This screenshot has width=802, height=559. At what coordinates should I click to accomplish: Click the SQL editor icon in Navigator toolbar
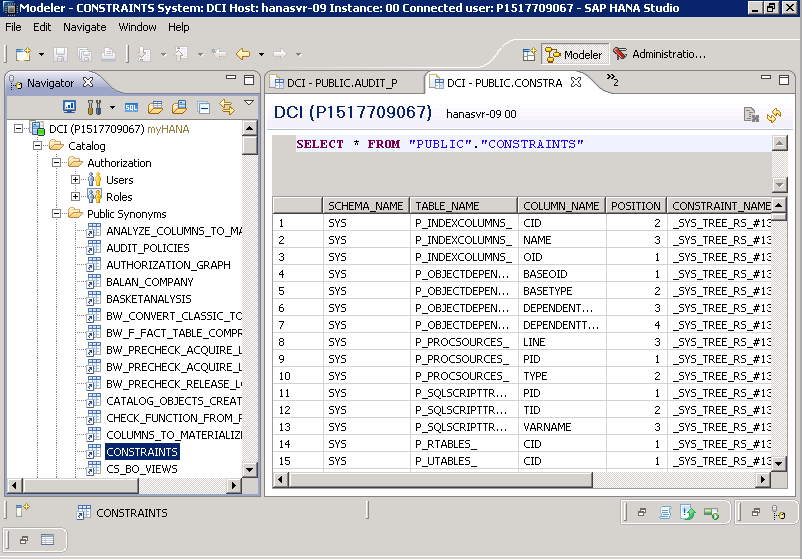(132, 107)
